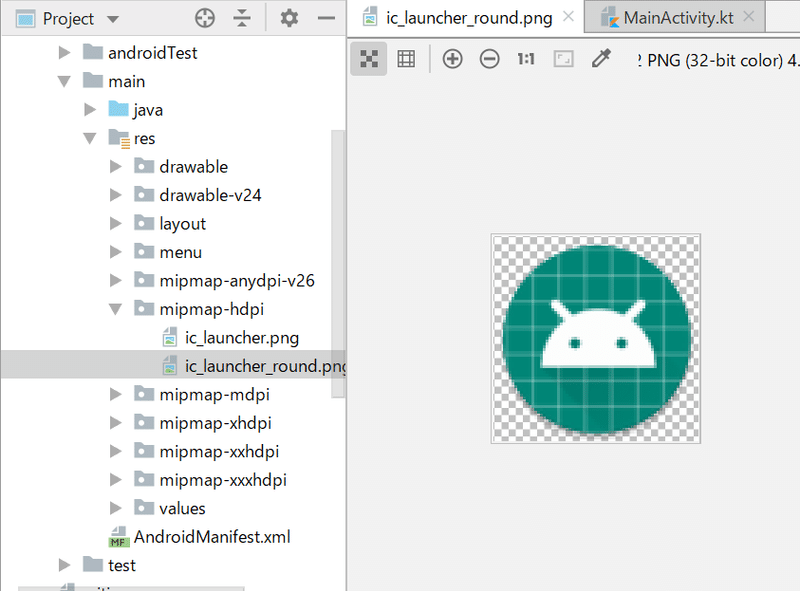Expand the drawable-v24 folder
Image resolution: width=800 pixels, height=591 pixels.
click(x=116, y=195)
